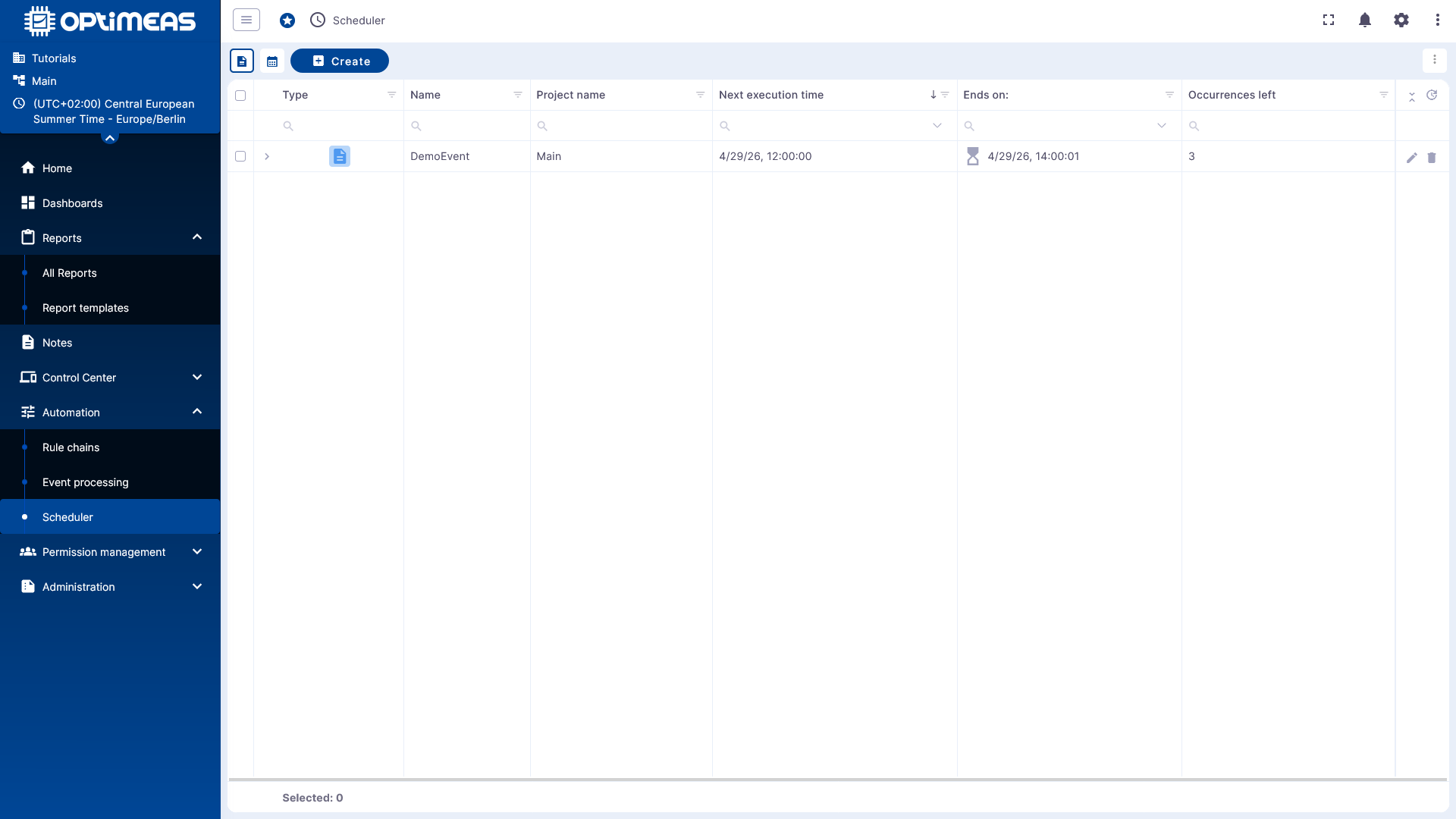Click the DemoEvent type document icon
The height and width of the screenshot is (819, 1456).
[340, 156]
